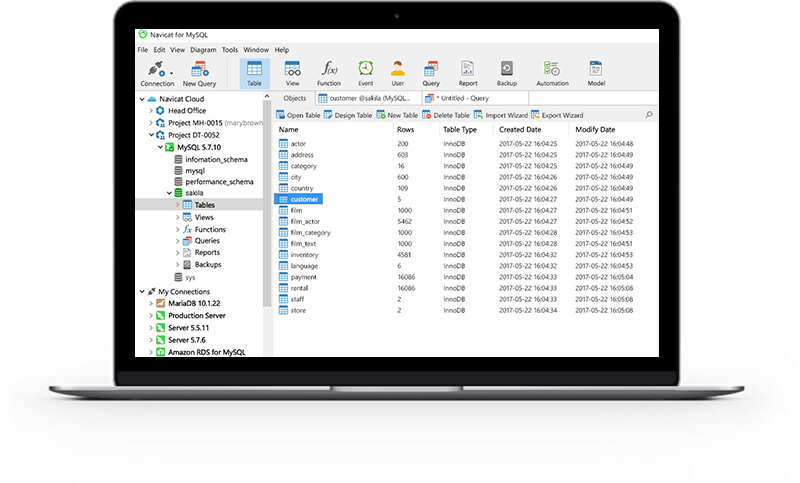This screenshot has width=800, height=483.
Task: Select the Amazon RDS for MySQL connection
Action: pos(201,352)
